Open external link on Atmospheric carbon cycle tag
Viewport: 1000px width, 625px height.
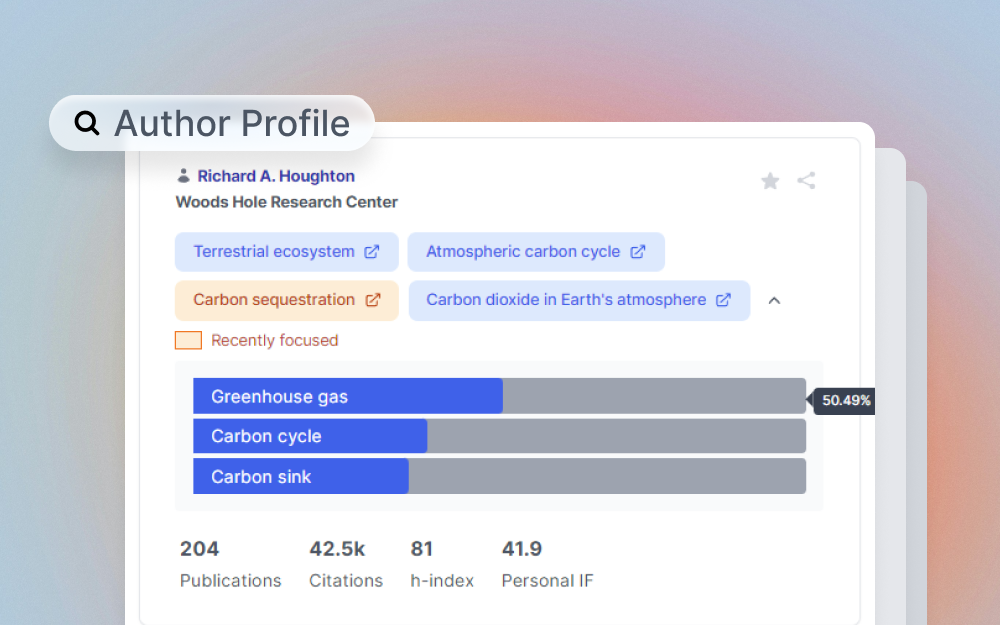pyautogui.click(x=638, y=252)
